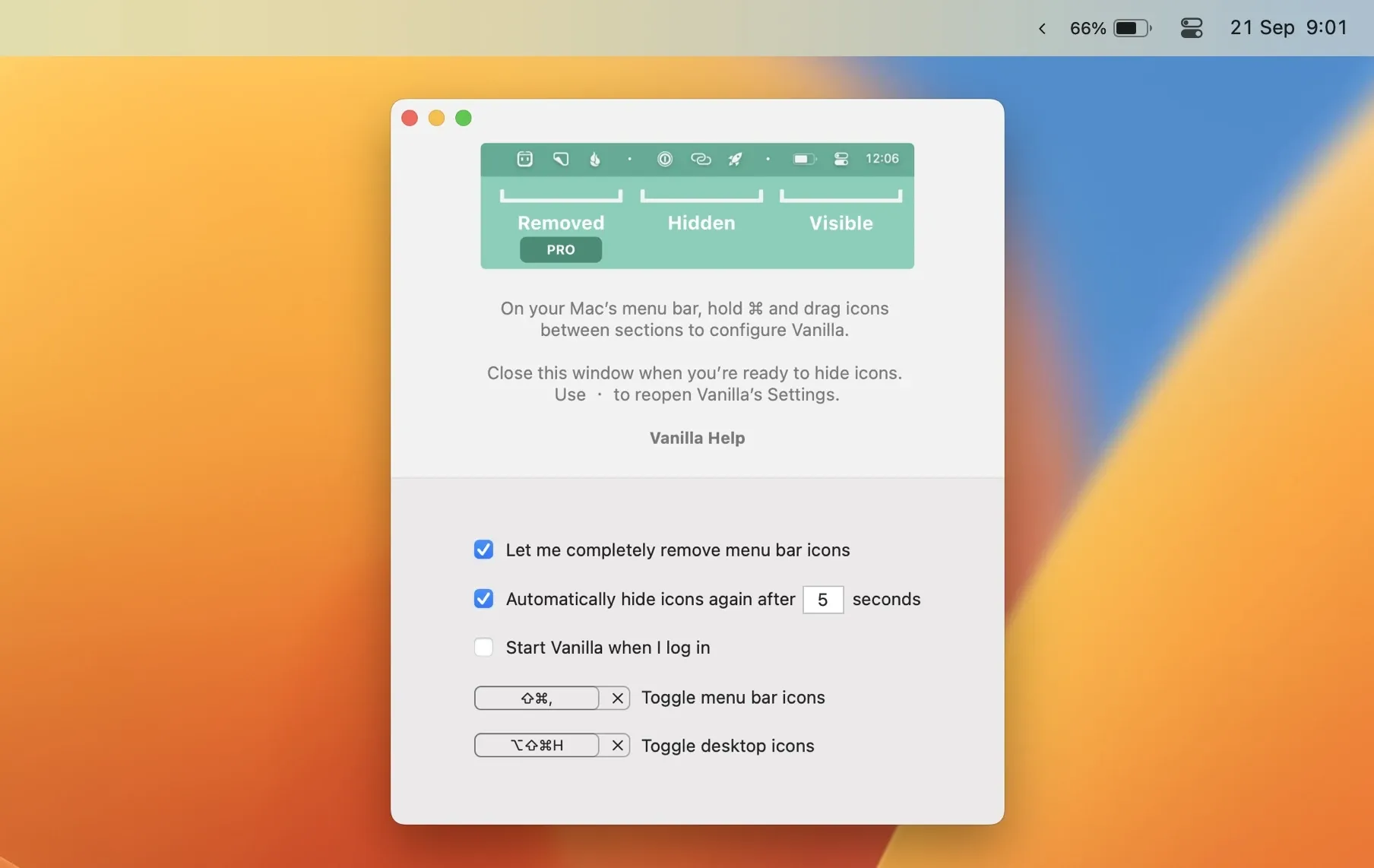This screenshot has height=868, width=1374.
Task: Clear the Toggle desktop icons shortcut
Action: coord(617,746)
